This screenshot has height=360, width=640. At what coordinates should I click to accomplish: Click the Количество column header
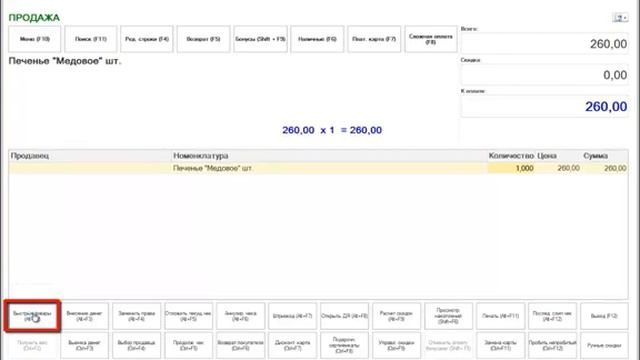pos(511,156)
